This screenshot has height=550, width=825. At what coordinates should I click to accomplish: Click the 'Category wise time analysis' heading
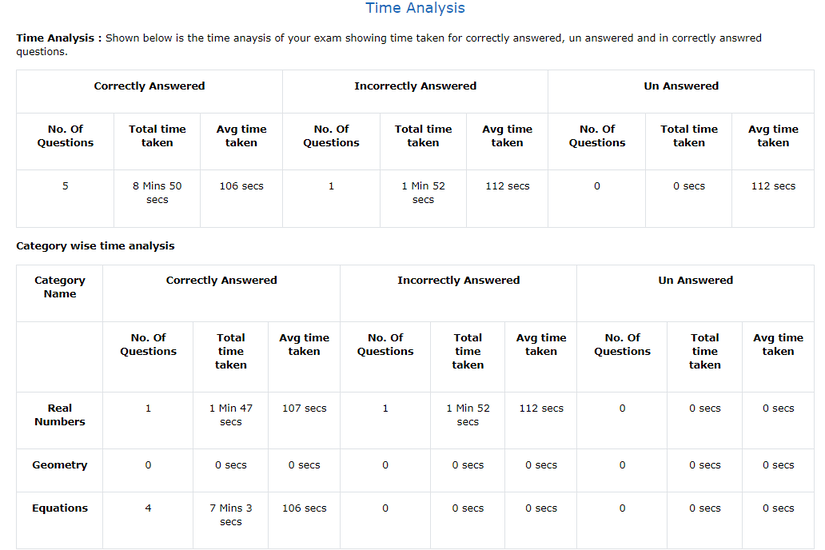point(95,246)
